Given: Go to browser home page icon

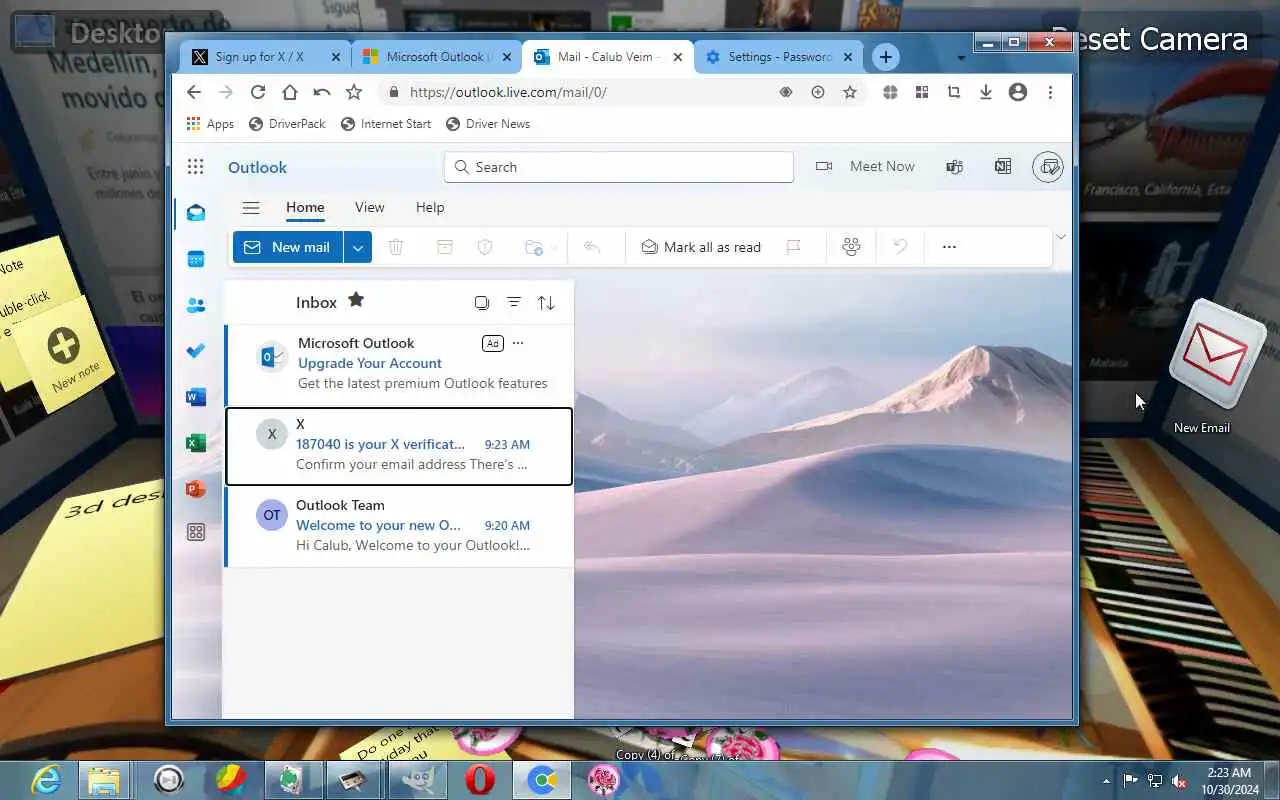Looking at the screenshot, I should click(x=290, y=92).
